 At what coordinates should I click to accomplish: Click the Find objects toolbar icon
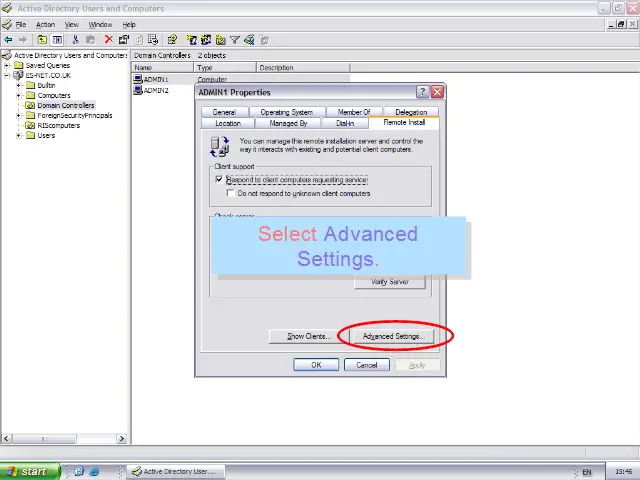(x=249, y=40)
